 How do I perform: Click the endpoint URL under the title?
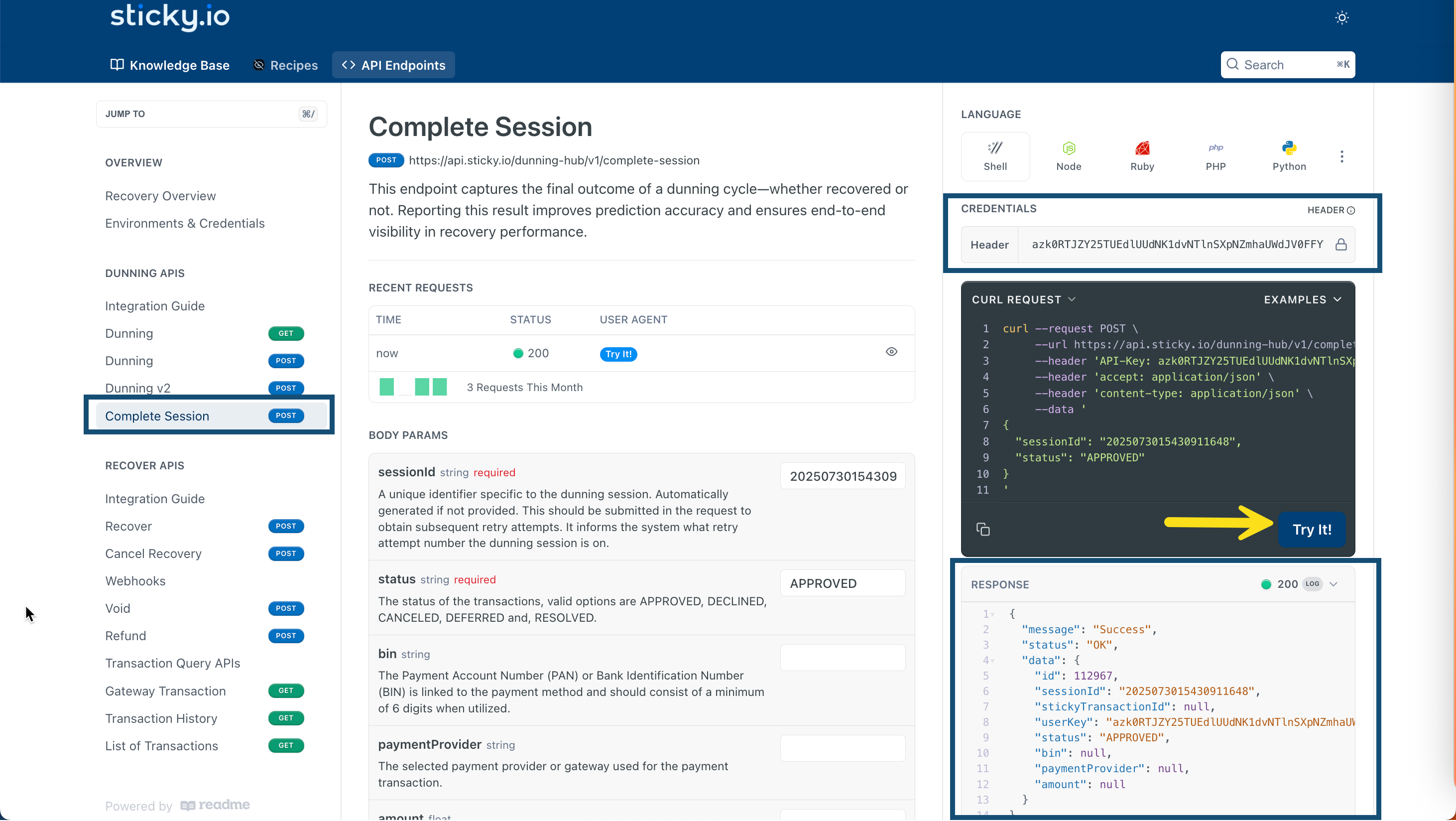[x=554, y=160]
